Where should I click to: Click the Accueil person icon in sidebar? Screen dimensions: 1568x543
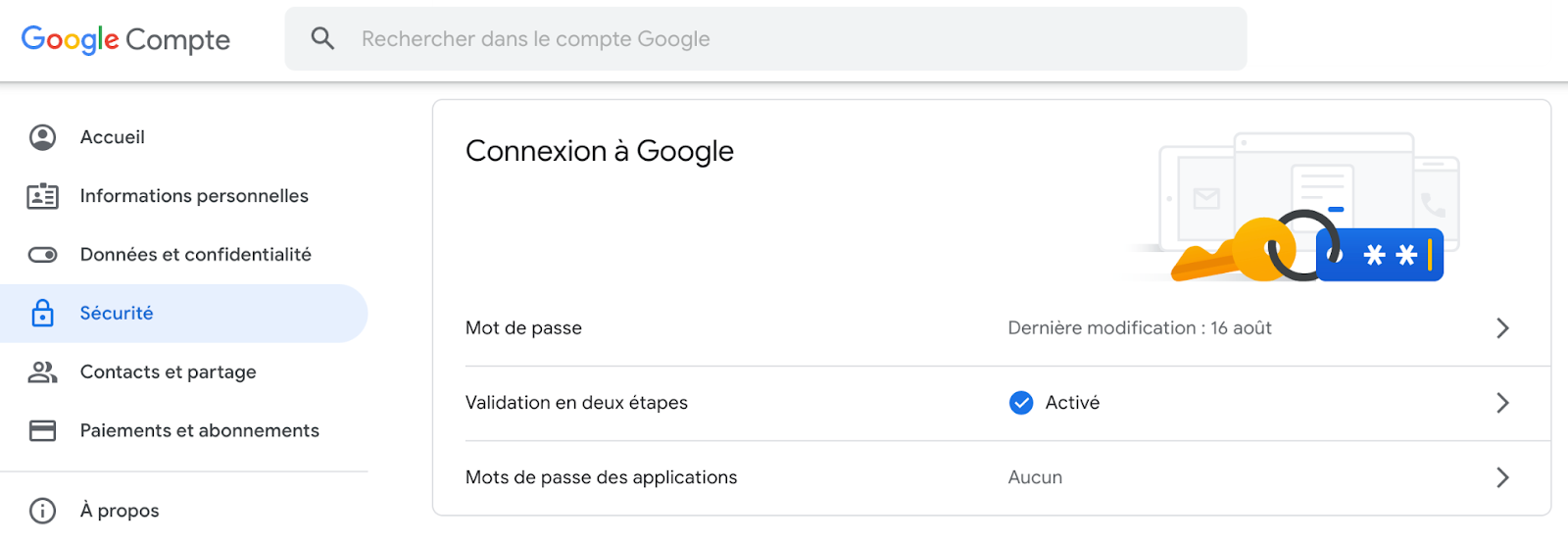(42, 137)
